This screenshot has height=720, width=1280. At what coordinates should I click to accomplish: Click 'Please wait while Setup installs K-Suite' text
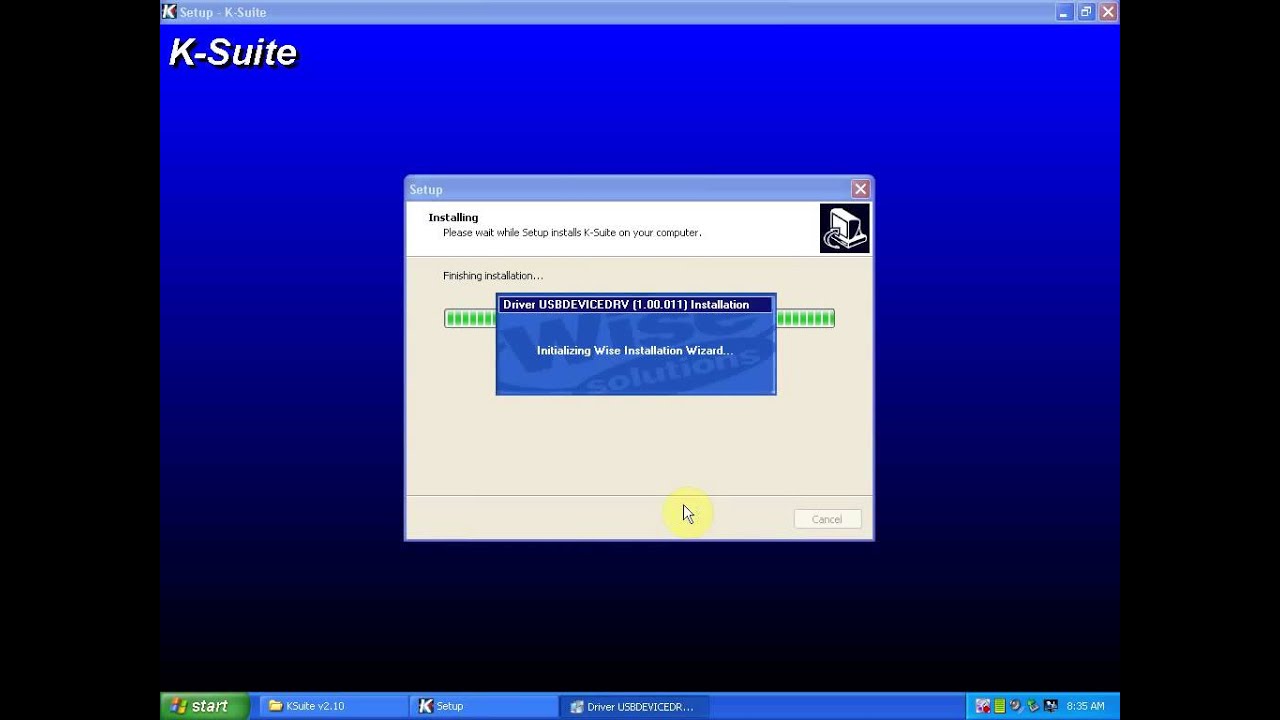572,232
